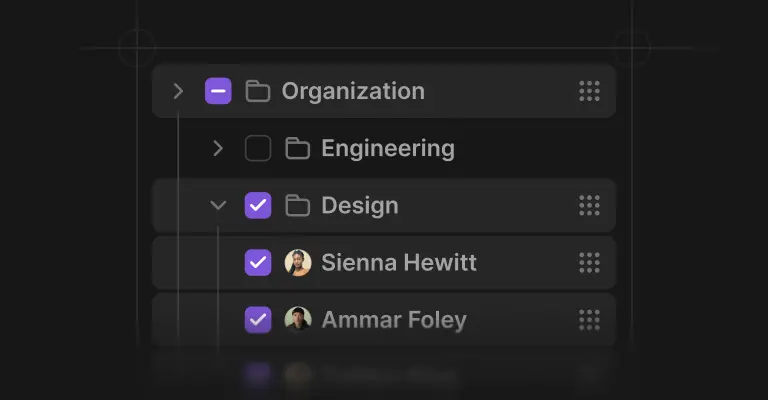Select the Engineering label
The width and height of the screenshot is (768, 400).
[x=388, y=149]
